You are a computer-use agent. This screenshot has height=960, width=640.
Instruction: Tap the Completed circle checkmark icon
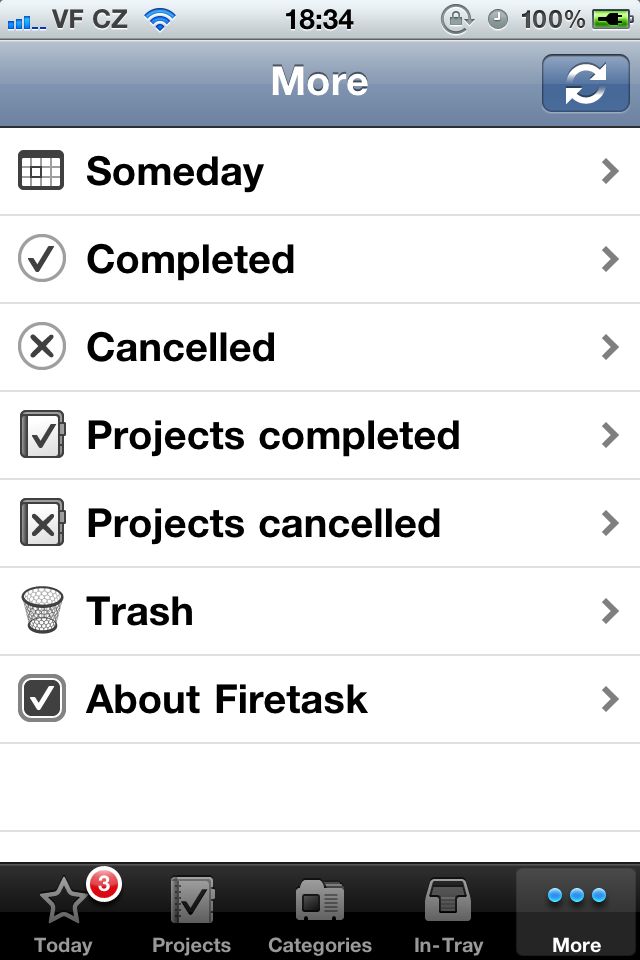[x=41, y=259]
